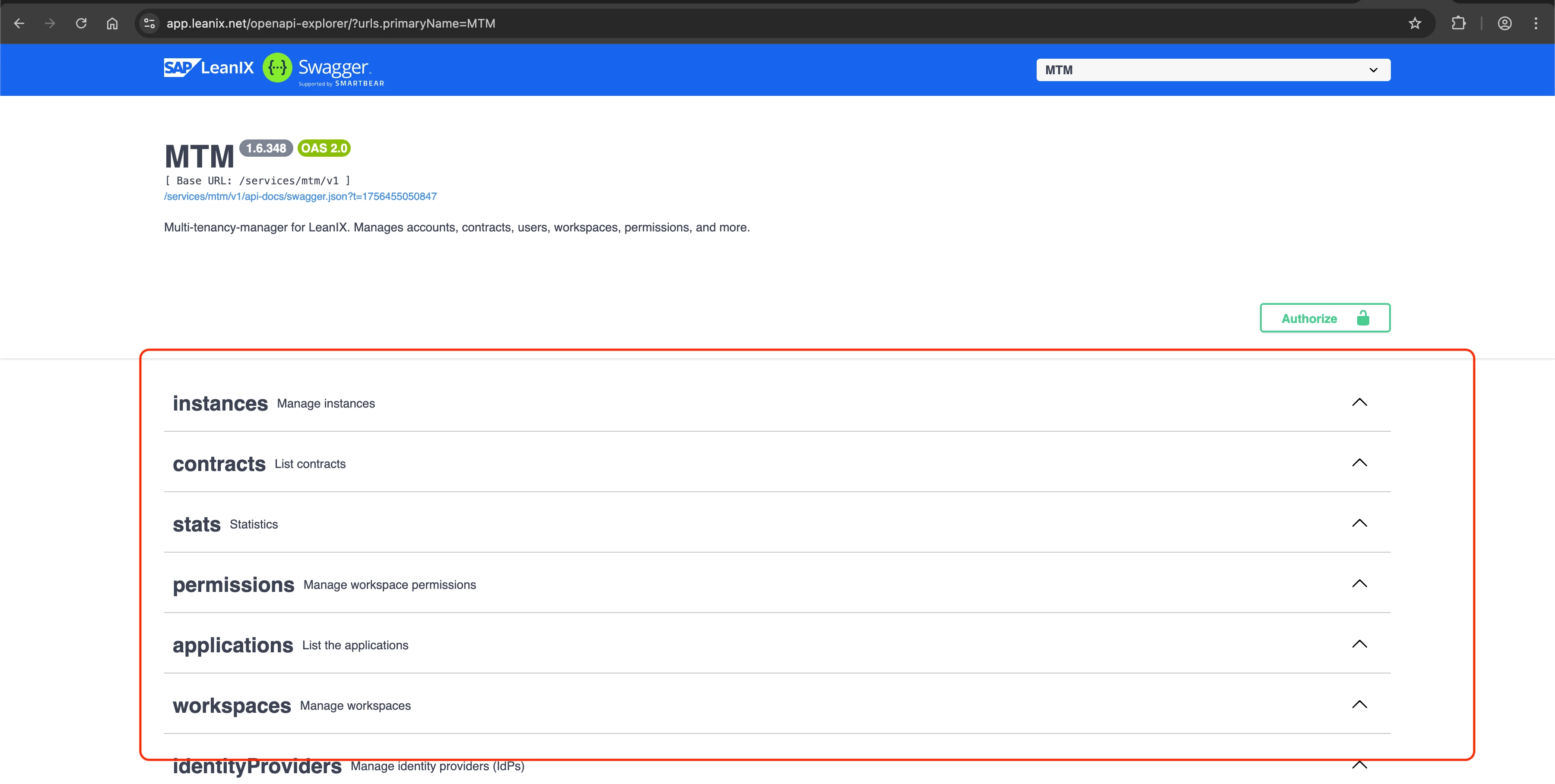Click the 'Manage instances' description

tap(326, 403)
